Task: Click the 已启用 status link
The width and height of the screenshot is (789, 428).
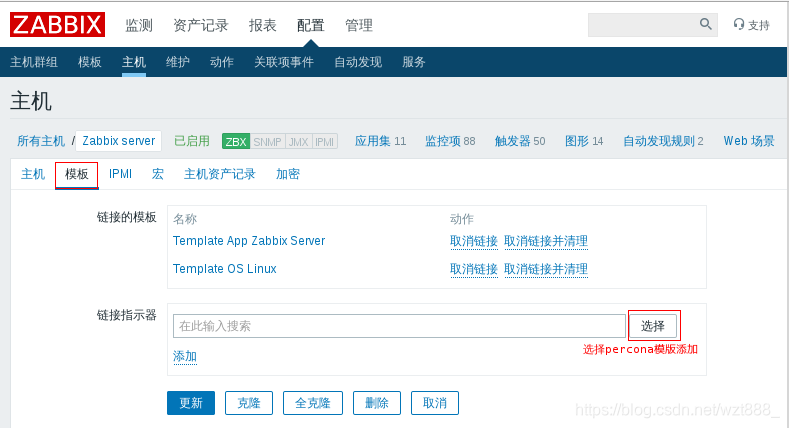Action: 192,141
